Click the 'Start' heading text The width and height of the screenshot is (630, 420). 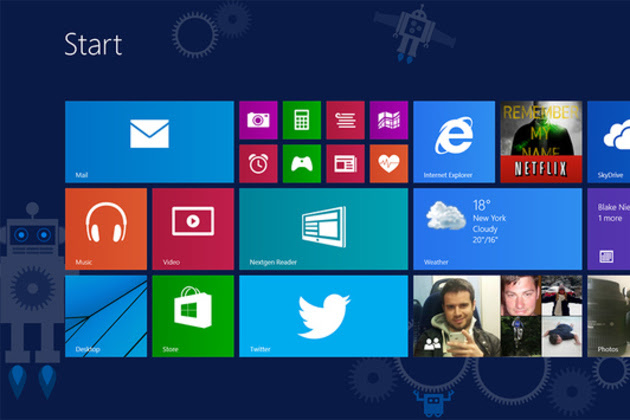tap(93, 44)
